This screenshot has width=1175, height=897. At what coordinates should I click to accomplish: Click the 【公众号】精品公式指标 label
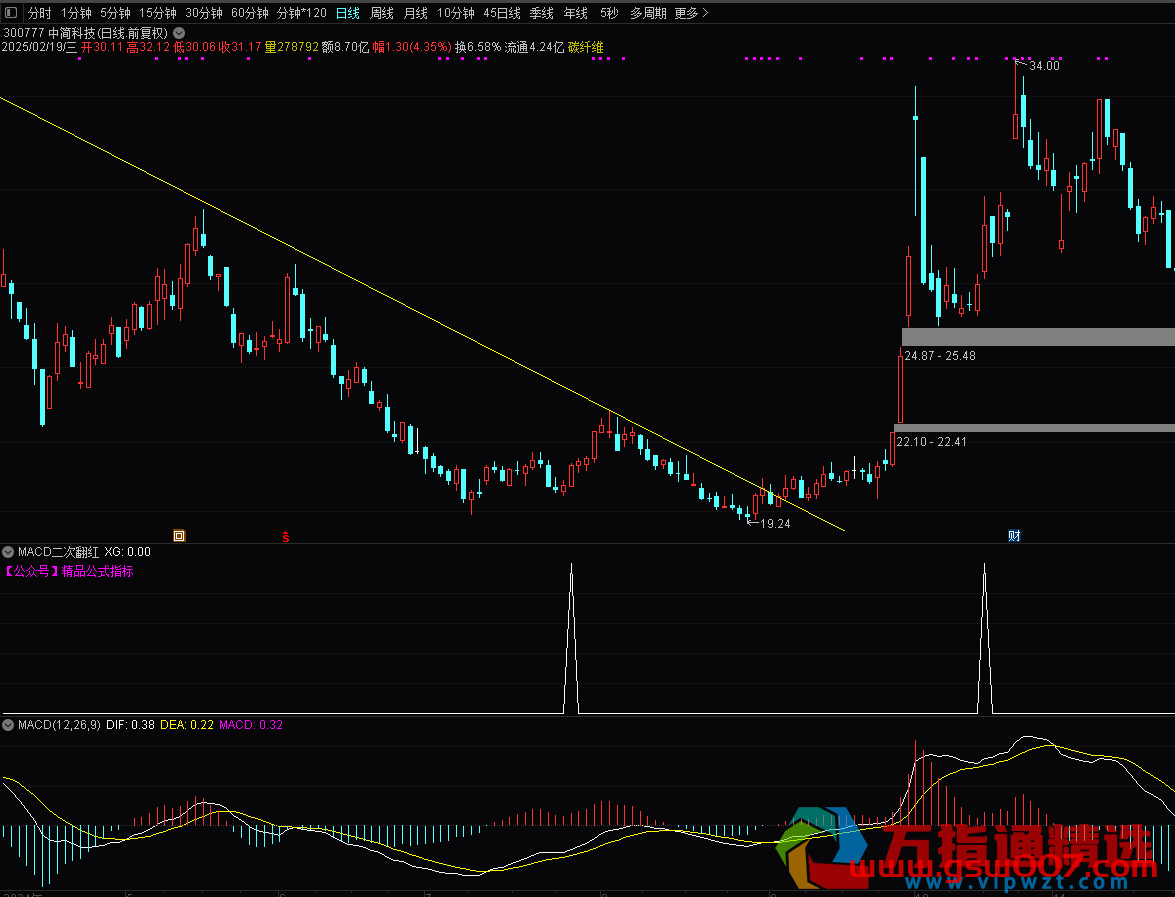pos(68,571)
